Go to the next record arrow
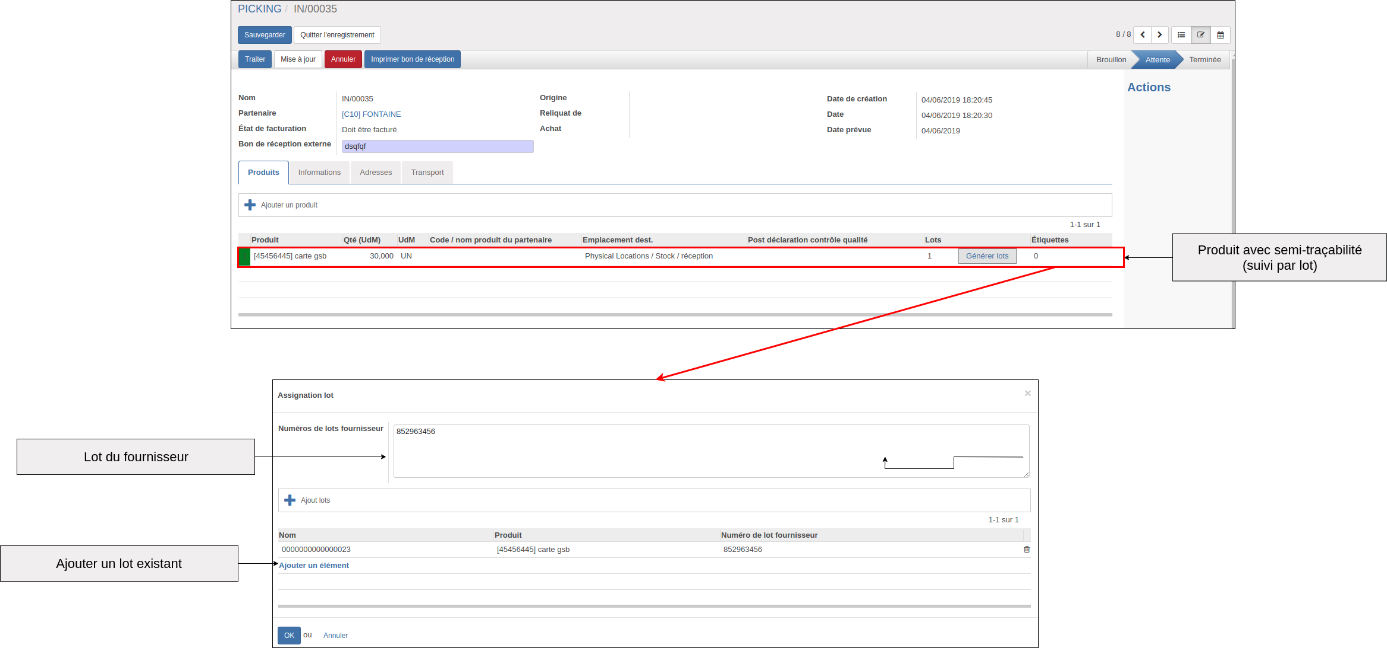The width and height of the screenshot is (1387, 648). 1160,35
